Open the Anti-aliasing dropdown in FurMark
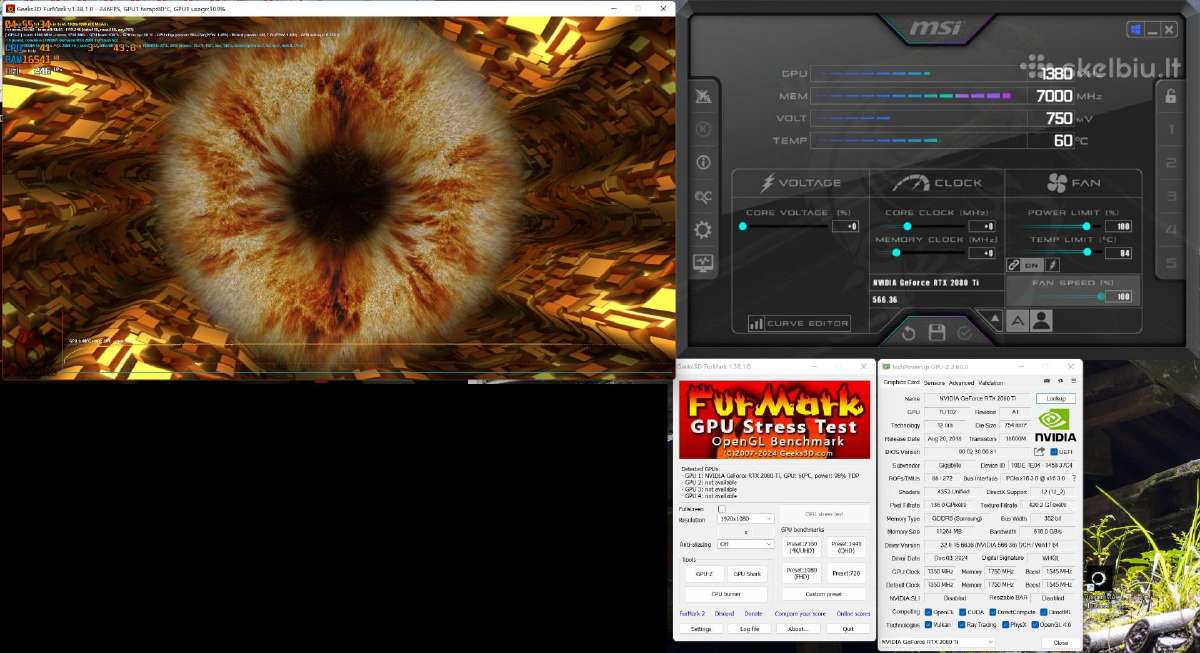 (x=746, y=544)
